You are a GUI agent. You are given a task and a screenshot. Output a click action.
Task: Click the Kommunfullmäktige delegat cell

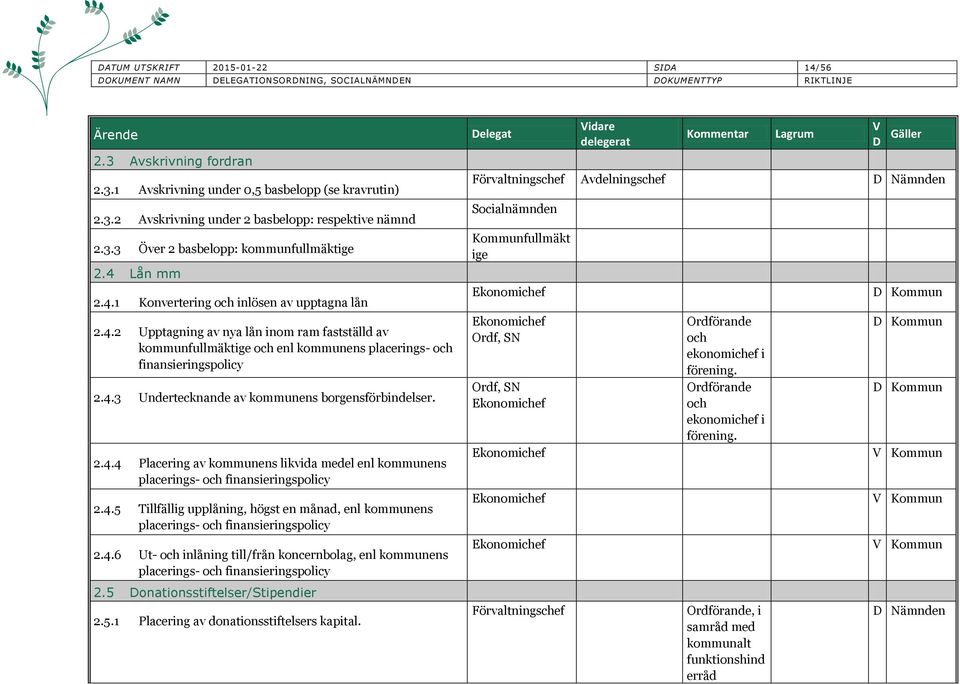tap(520, 246)
